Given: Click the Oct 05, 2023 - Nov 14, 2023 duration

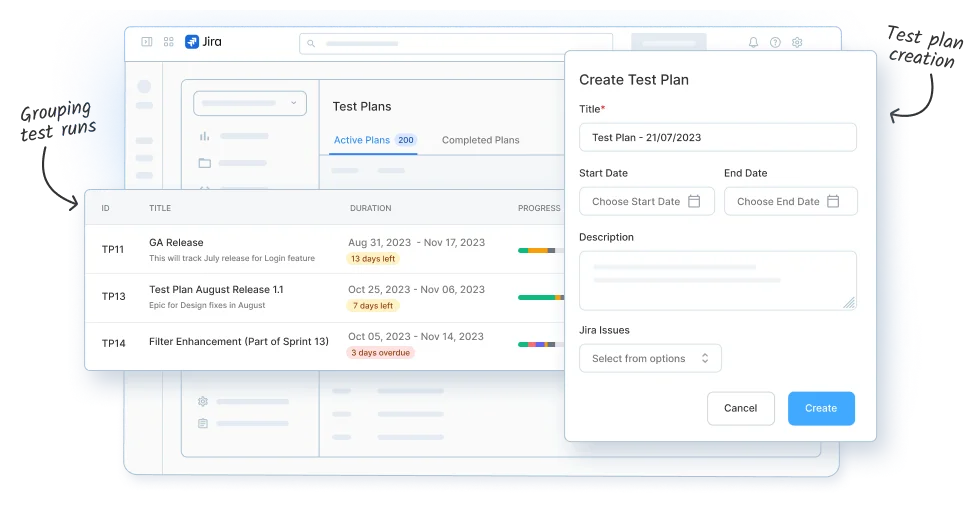Looking at the screenshot, I should click(x=416, y=336).
